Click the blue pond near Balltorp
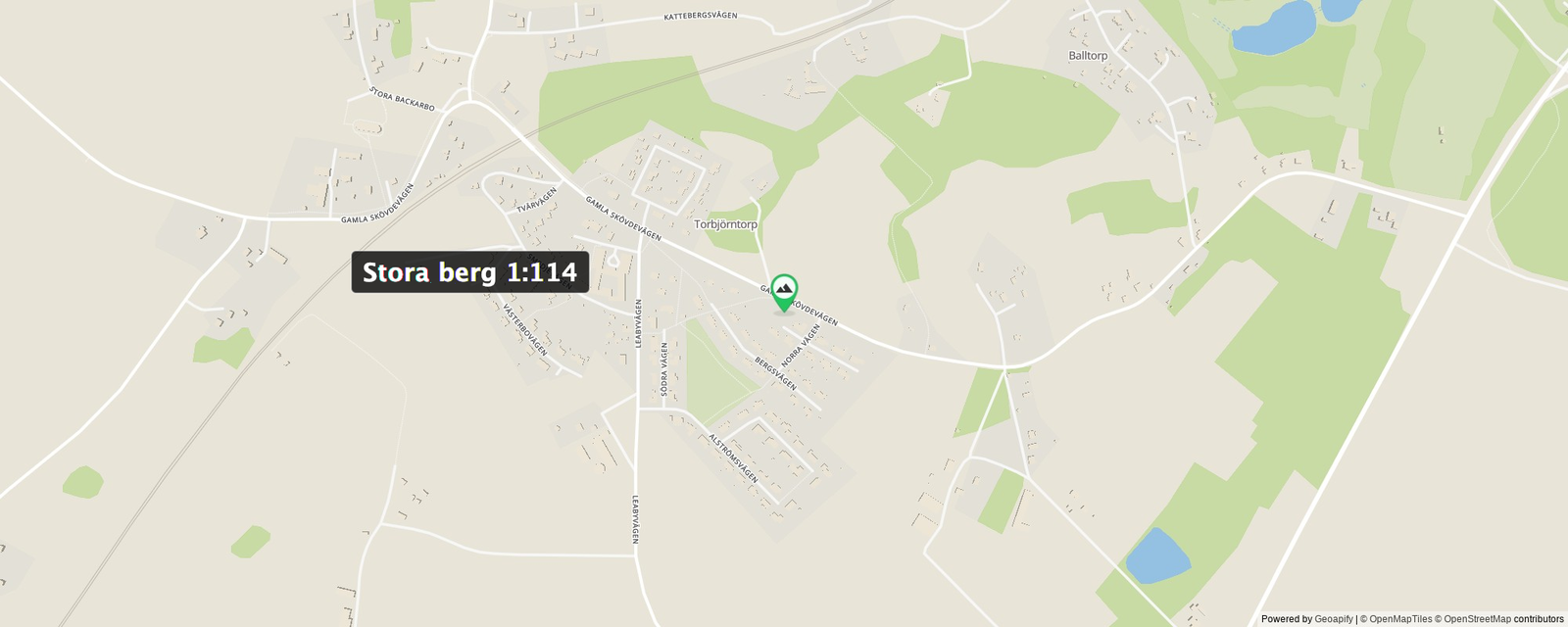Viewport: 1568px width, 627px height. [x=1273, y=28]
